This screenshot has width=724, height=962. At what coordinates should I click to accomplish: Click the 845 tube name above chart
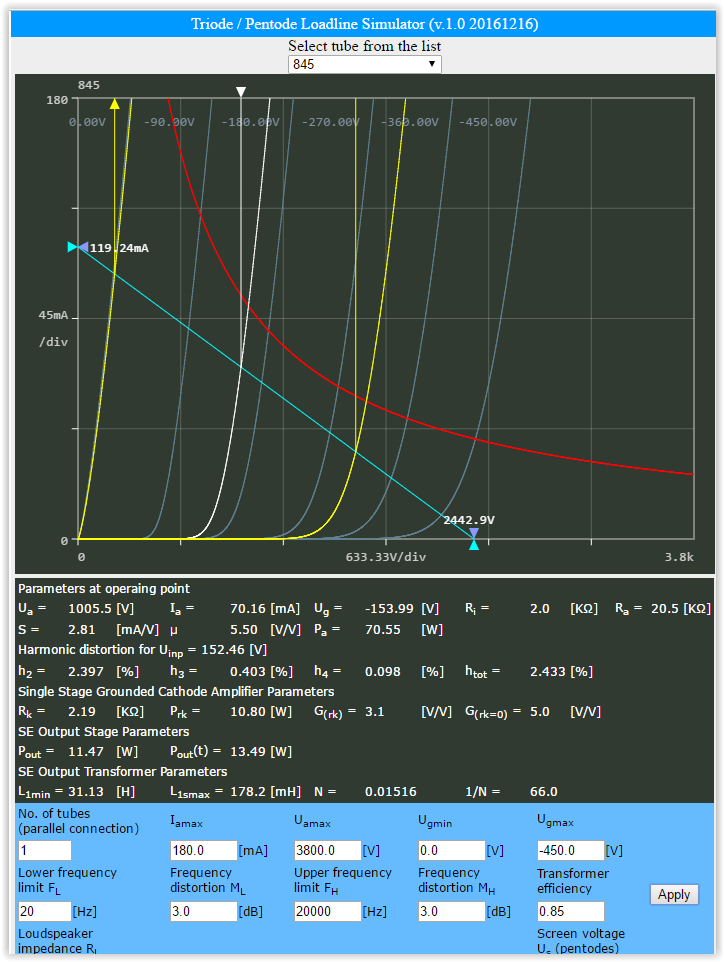[x=89, y=85]
